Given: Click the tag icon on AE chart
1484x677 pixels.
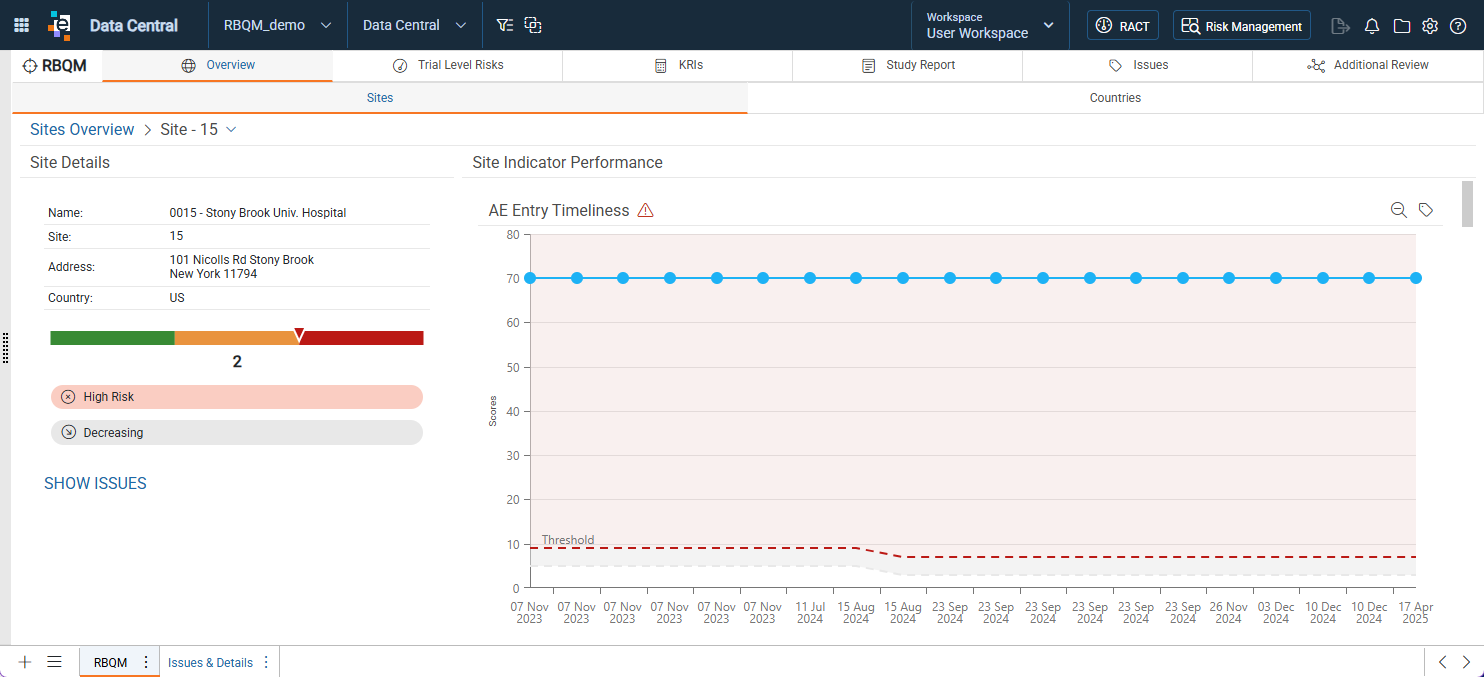Looking at the screenshot, I should click(1426, 210).
